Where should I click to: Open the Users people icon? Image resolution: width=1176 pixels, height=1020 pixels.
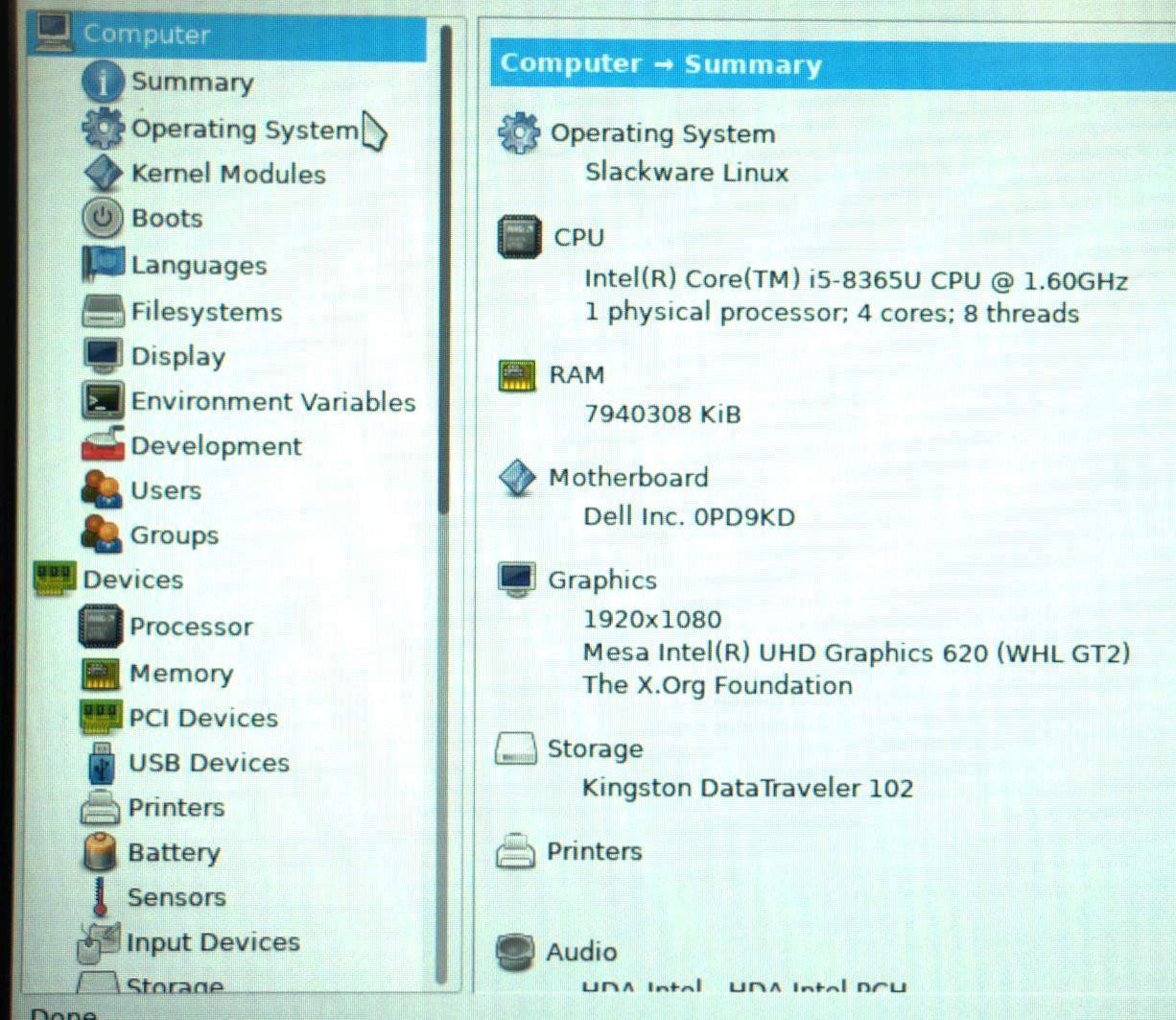coord(102,489)
